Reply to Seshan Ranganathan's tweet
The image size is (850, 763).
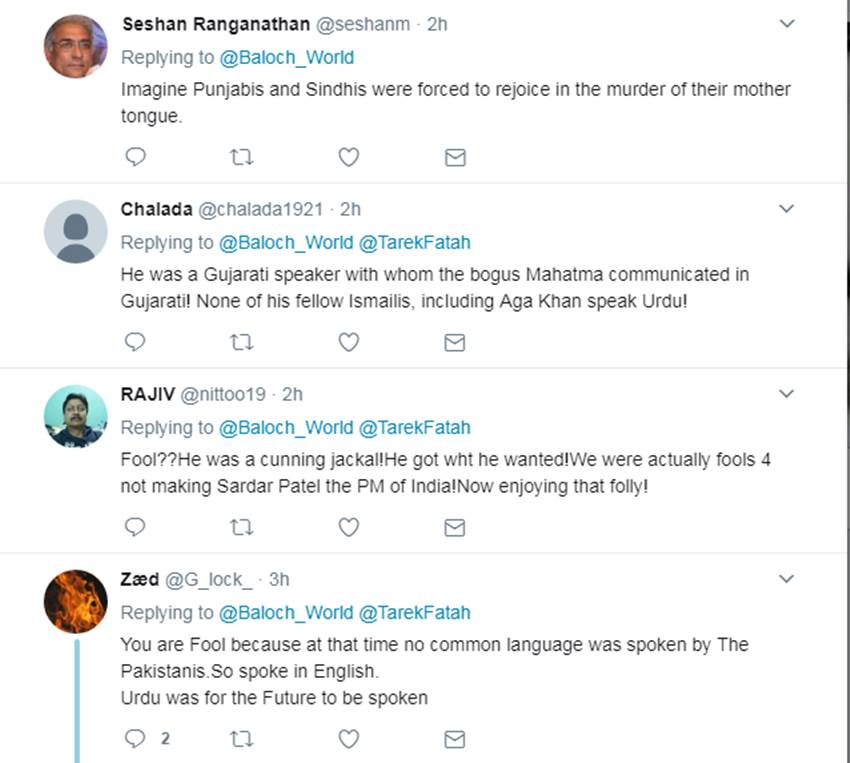(x=134, y=157)
